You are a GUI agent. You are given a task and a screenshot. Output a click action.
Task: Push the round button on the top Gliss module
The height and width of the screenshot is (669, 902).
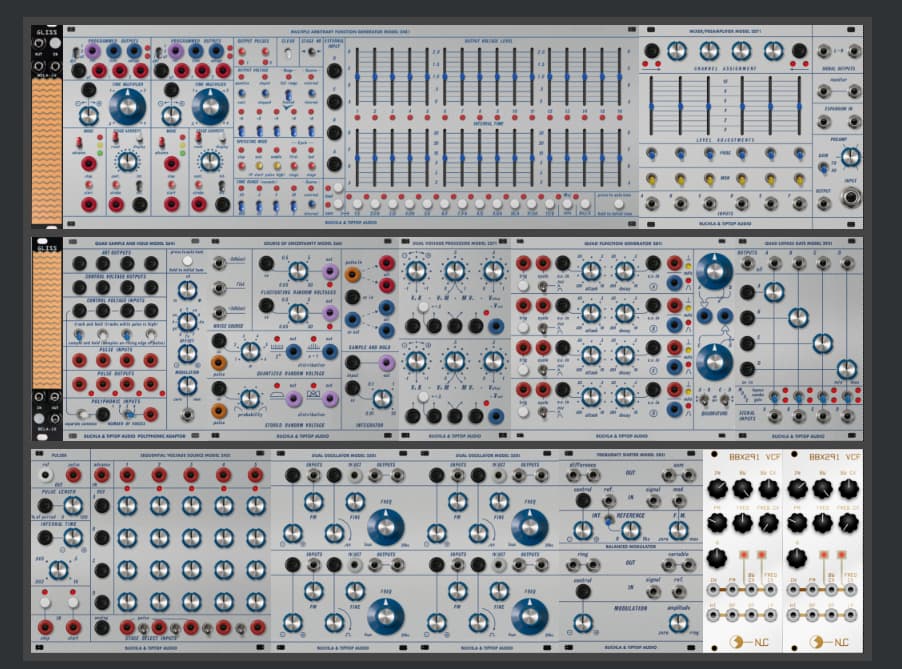tap(55, 43)
